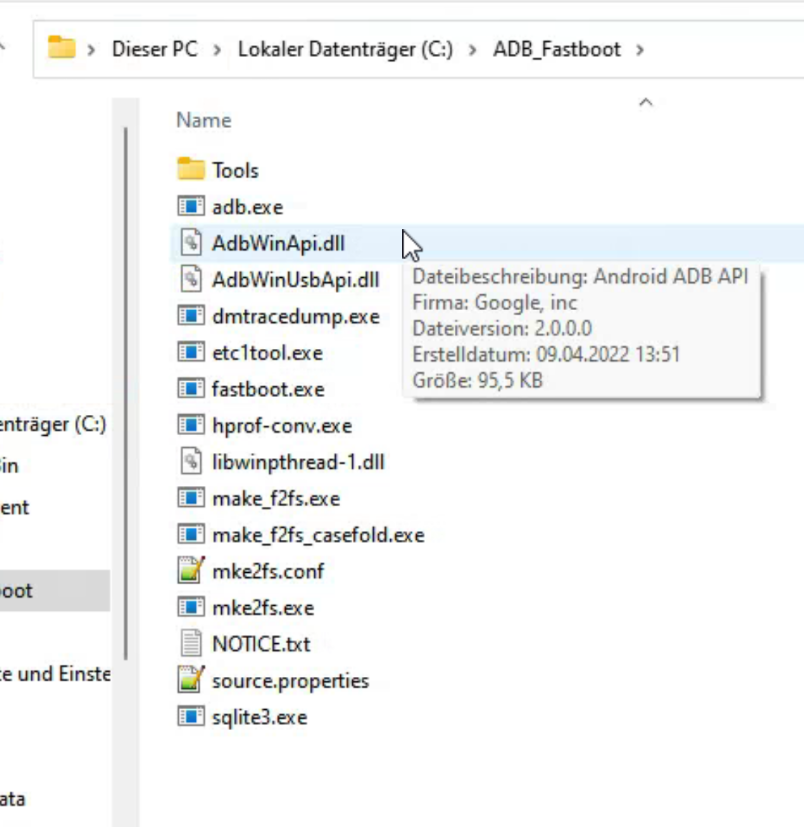Click the AdbWinUsbApi.dll file icon
This screenshot has width=804, height=827.
190,280
